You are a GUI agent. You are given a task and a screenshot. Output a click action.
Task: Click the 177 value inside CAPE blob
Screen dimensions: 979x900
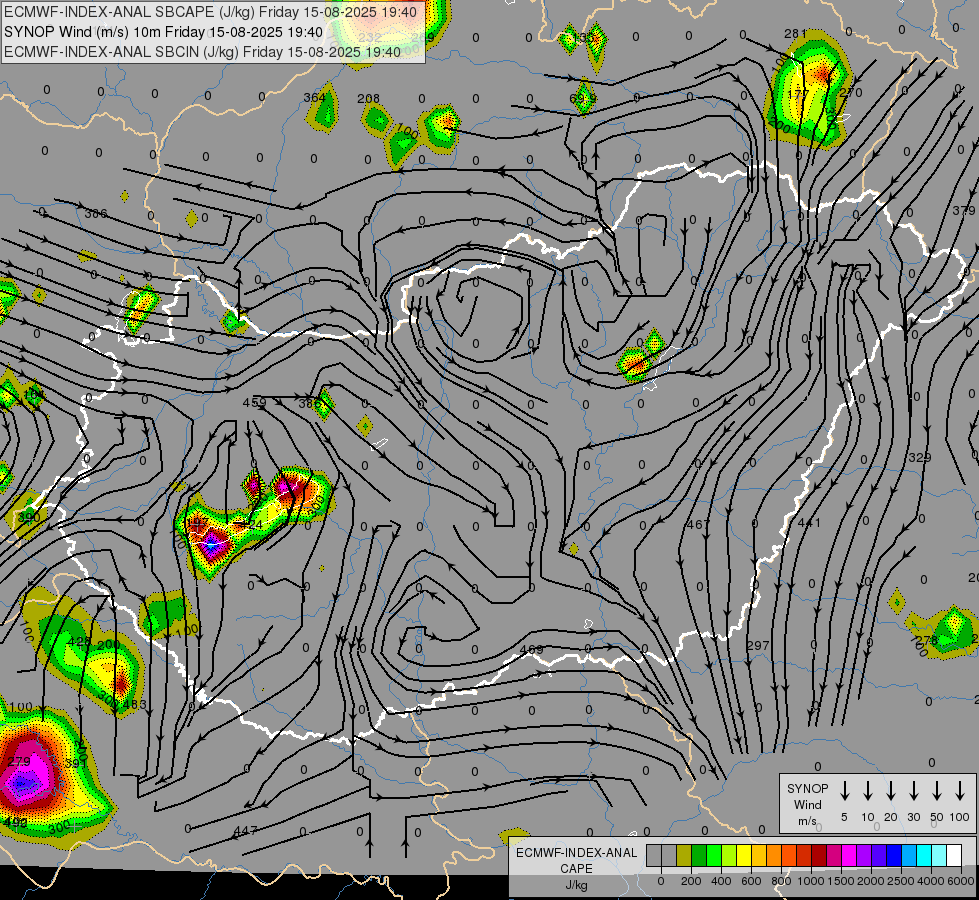[798, 94]
